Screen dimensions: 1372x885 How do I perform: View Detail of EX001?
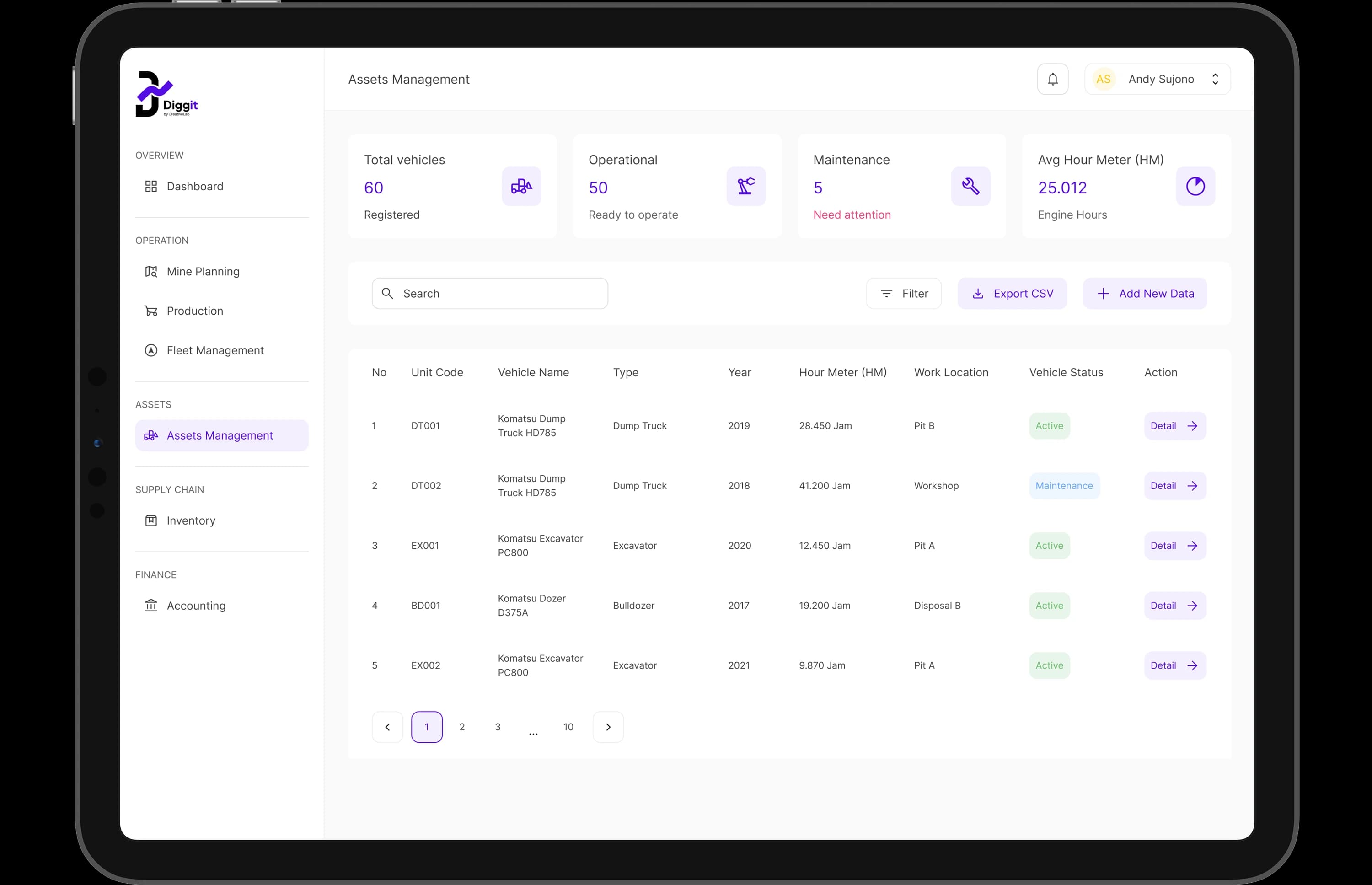(1175, 546)
